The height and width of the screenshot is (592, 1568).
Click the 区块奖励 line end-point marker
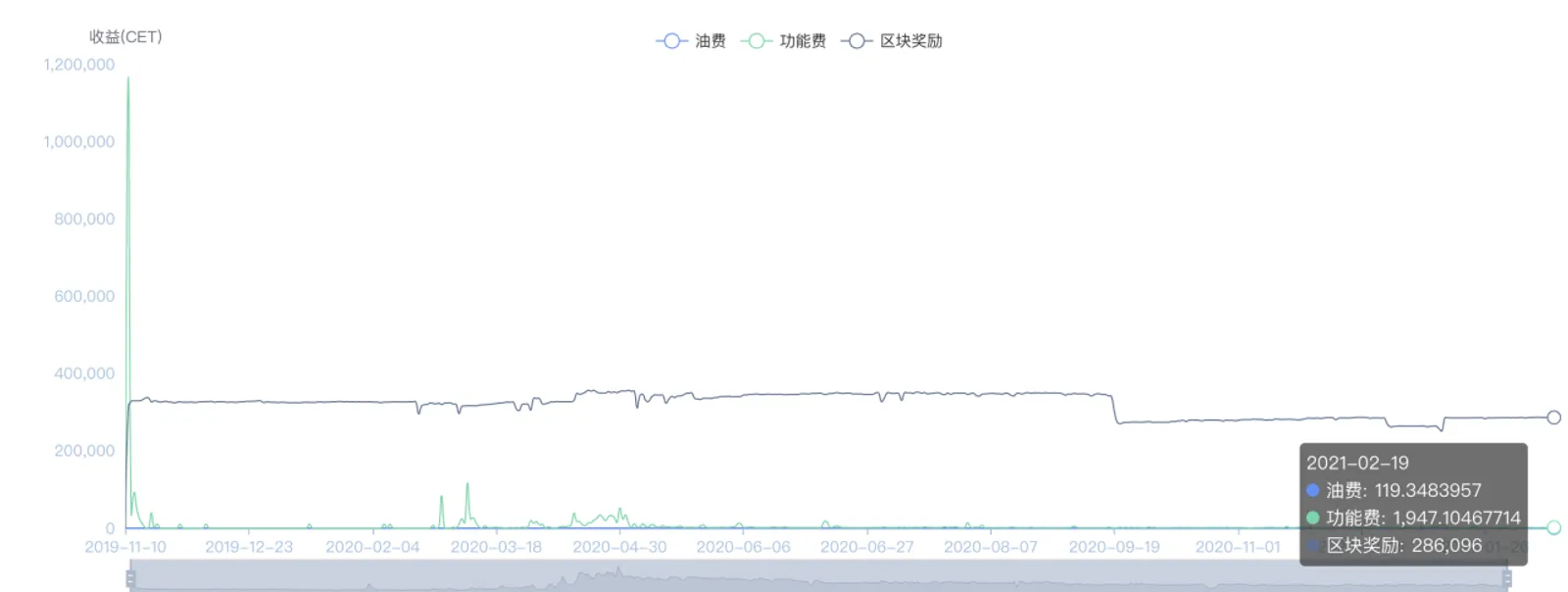pos(1553,418)
